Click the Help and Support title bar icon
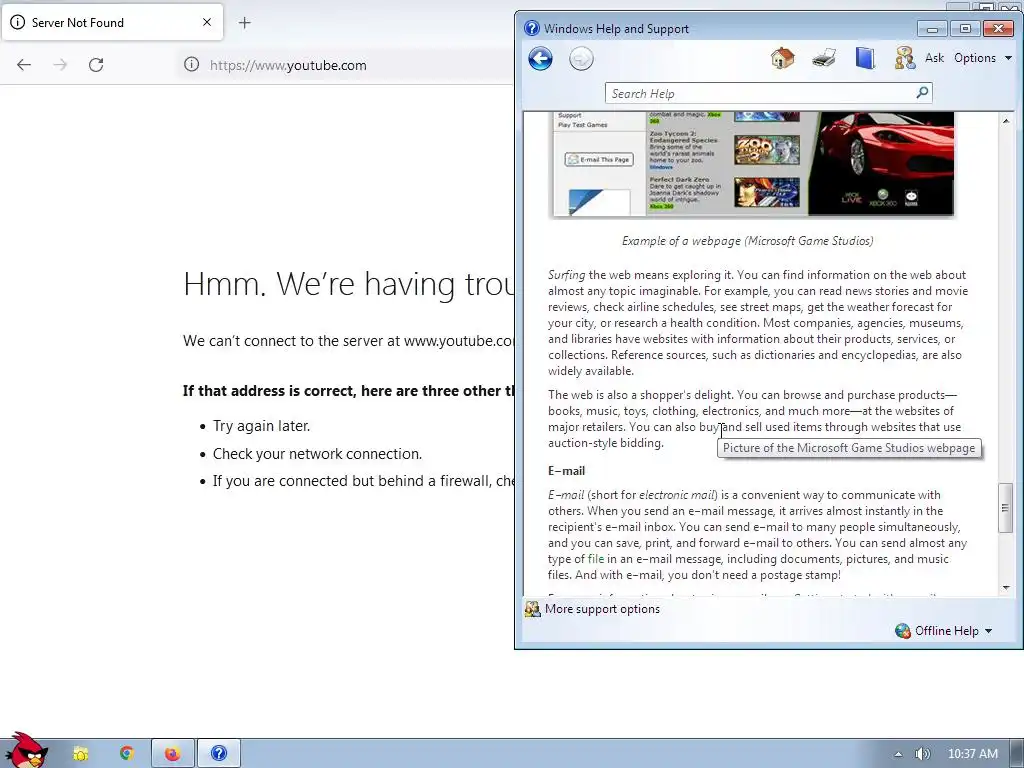The width and height of the screenshot is (1024, 768). [532, 28]
